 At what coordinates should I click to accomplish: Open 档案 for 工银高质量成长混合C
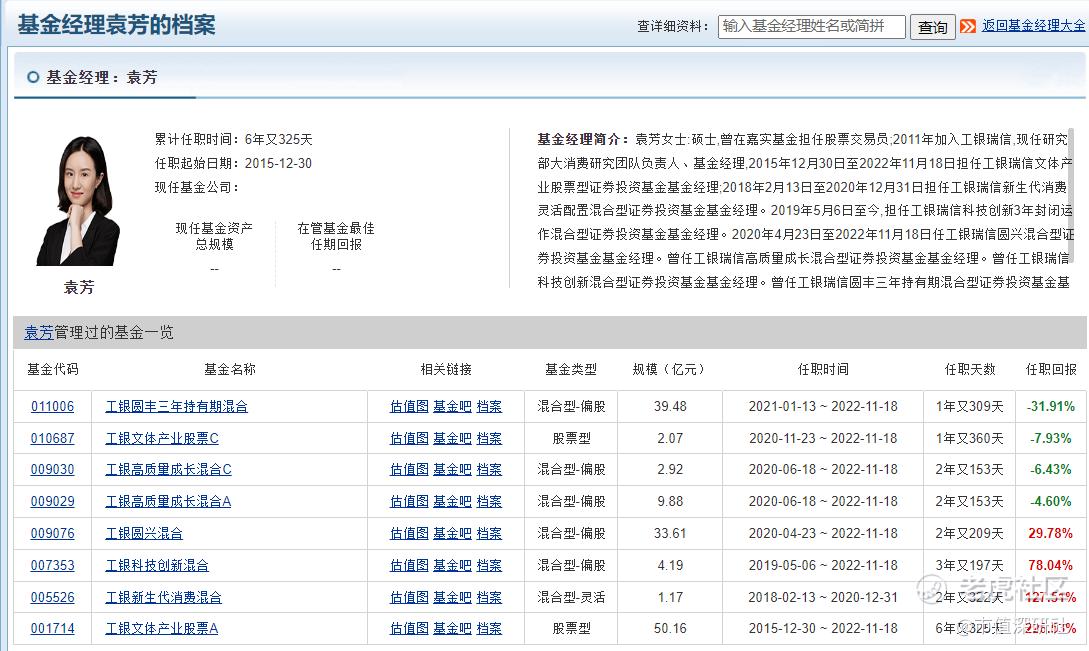click(x=489, y=470)
